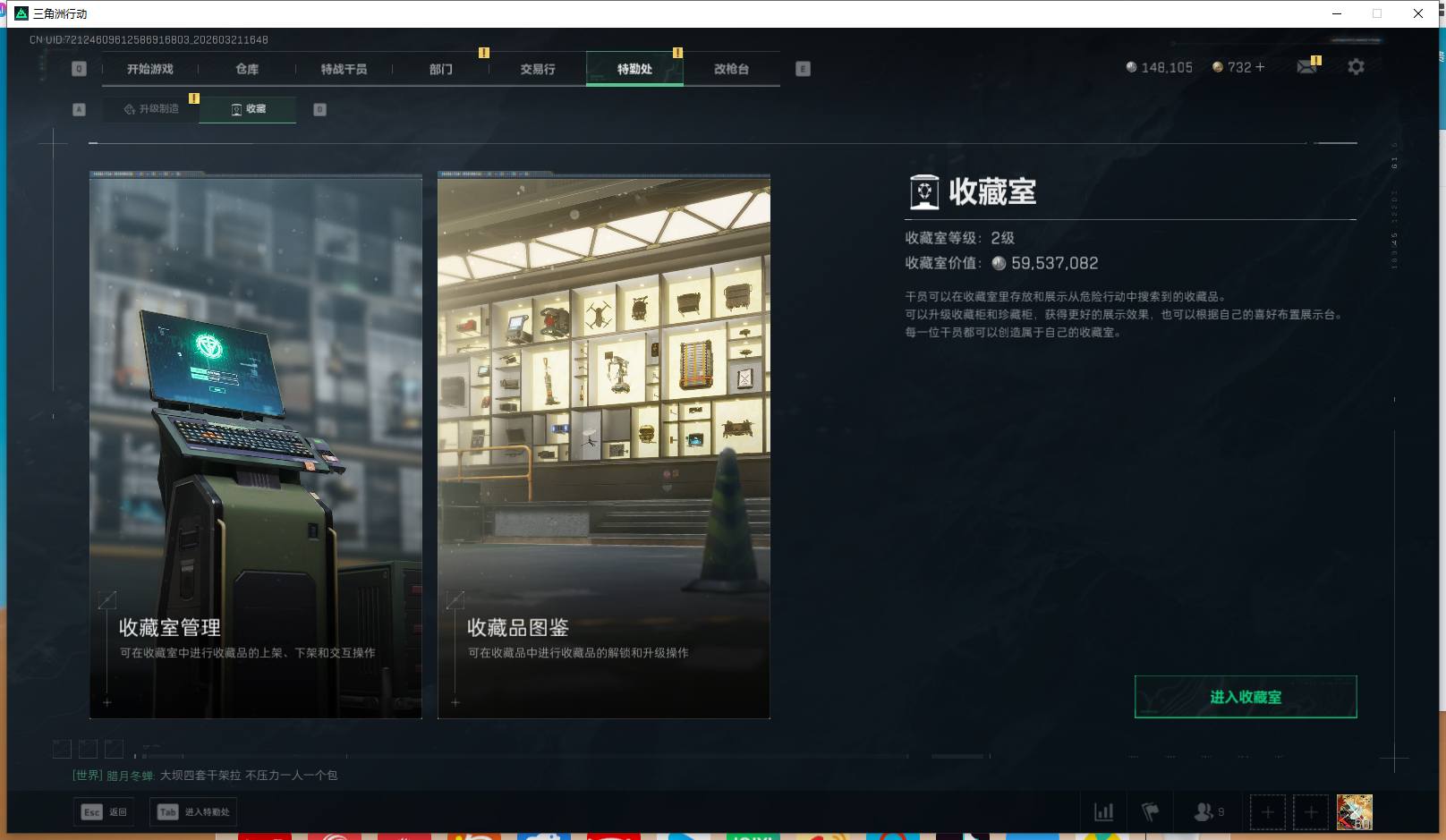1446x840 pixels.
Task: Switch to the 升级制造 sub-tab
Action: point(150,108)
